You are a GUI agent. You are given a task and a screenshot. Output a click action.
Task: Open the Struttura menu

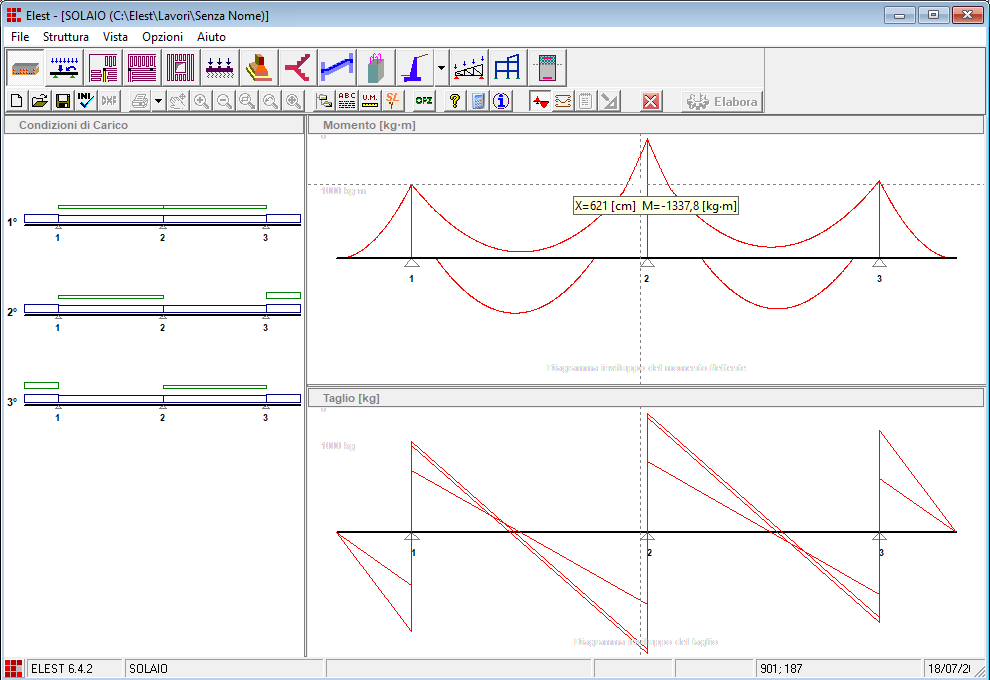tap(66, 36)
